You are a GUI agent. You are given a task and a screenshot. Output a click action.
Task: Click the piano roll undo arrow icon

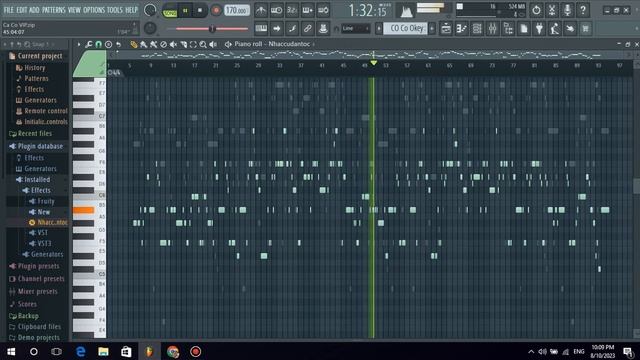(x=118, y=44)
